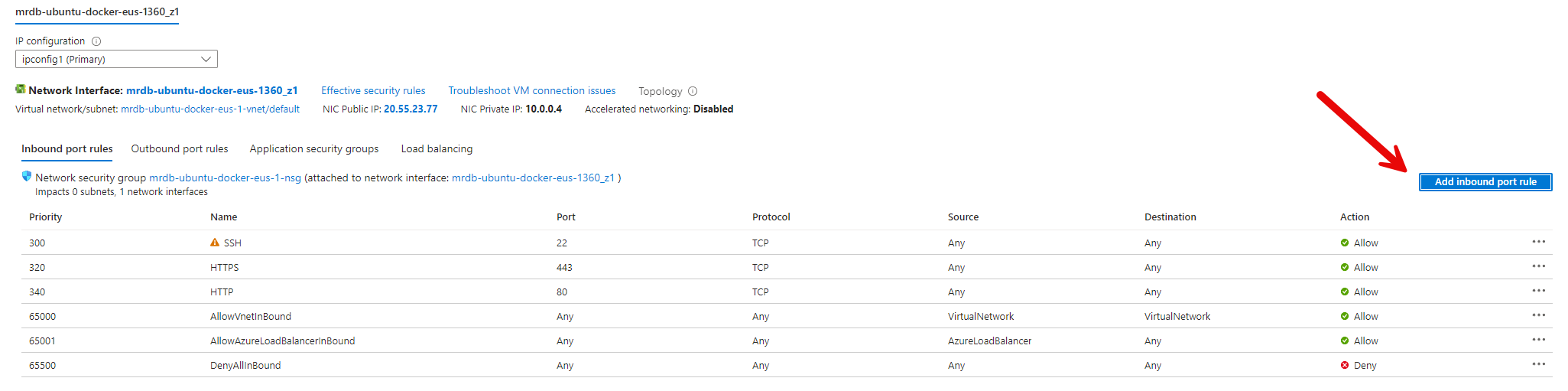Image resolution: width=1568 pixels, height=391 pixels.
Task: Select the Load balancing tab
Action: pyautogui.click(x=437, y=148)
